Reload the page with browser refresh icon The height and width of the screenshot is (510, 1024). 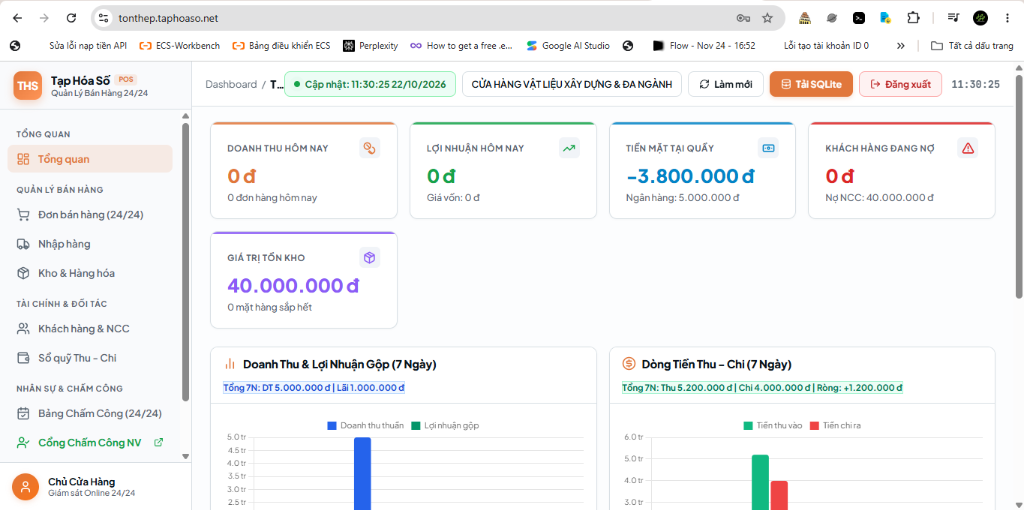72,18
